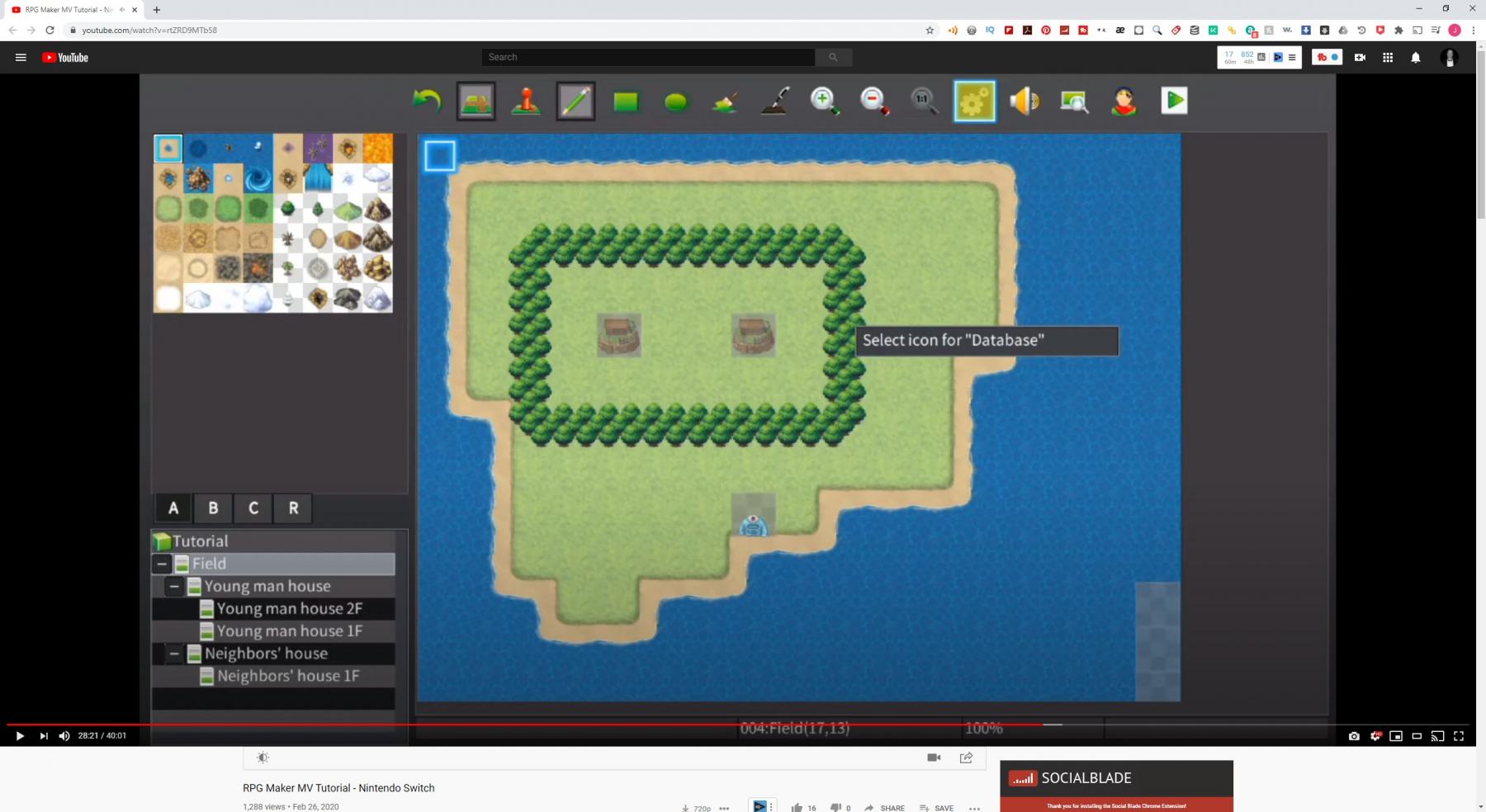This screenshot has height=812, width=1486.
Task: Switch to tileset tab B
Action: [x=213, y=508]
